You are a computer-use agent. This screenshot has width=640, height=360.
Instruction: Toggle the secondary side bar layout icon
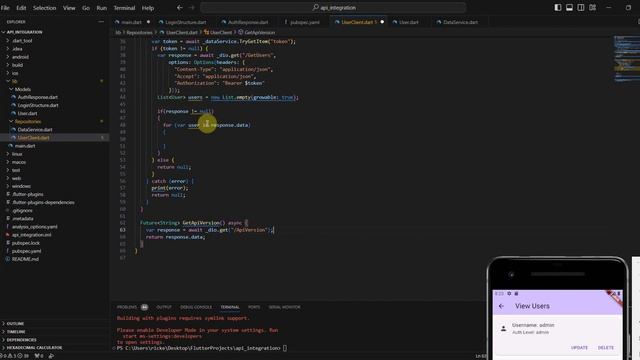tap(580, 7)
